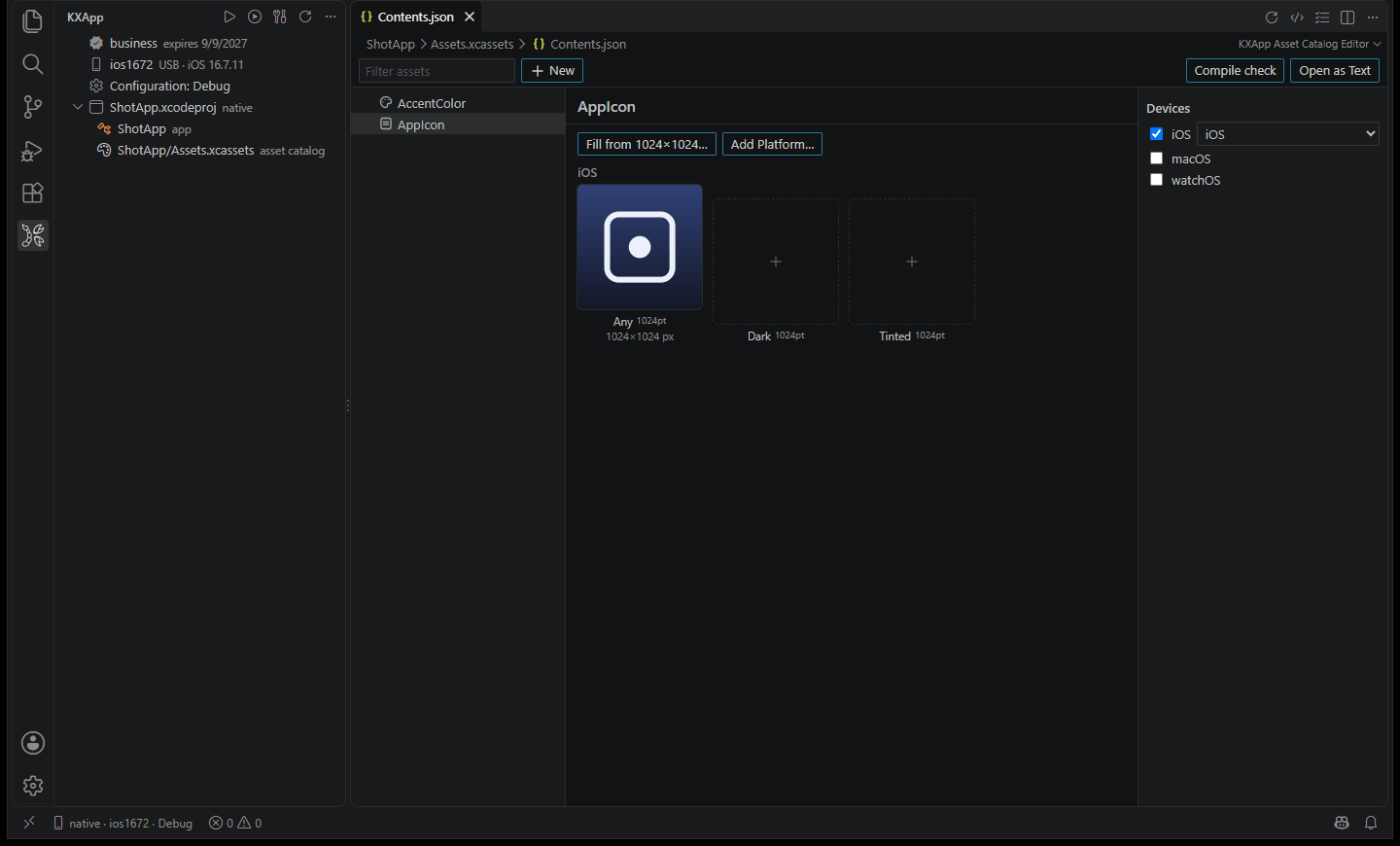Image resolution: width=1400 pixels, height=846 pixels.
Task: Start debugging with the circled play icon
Action: (x=255, y=17)
